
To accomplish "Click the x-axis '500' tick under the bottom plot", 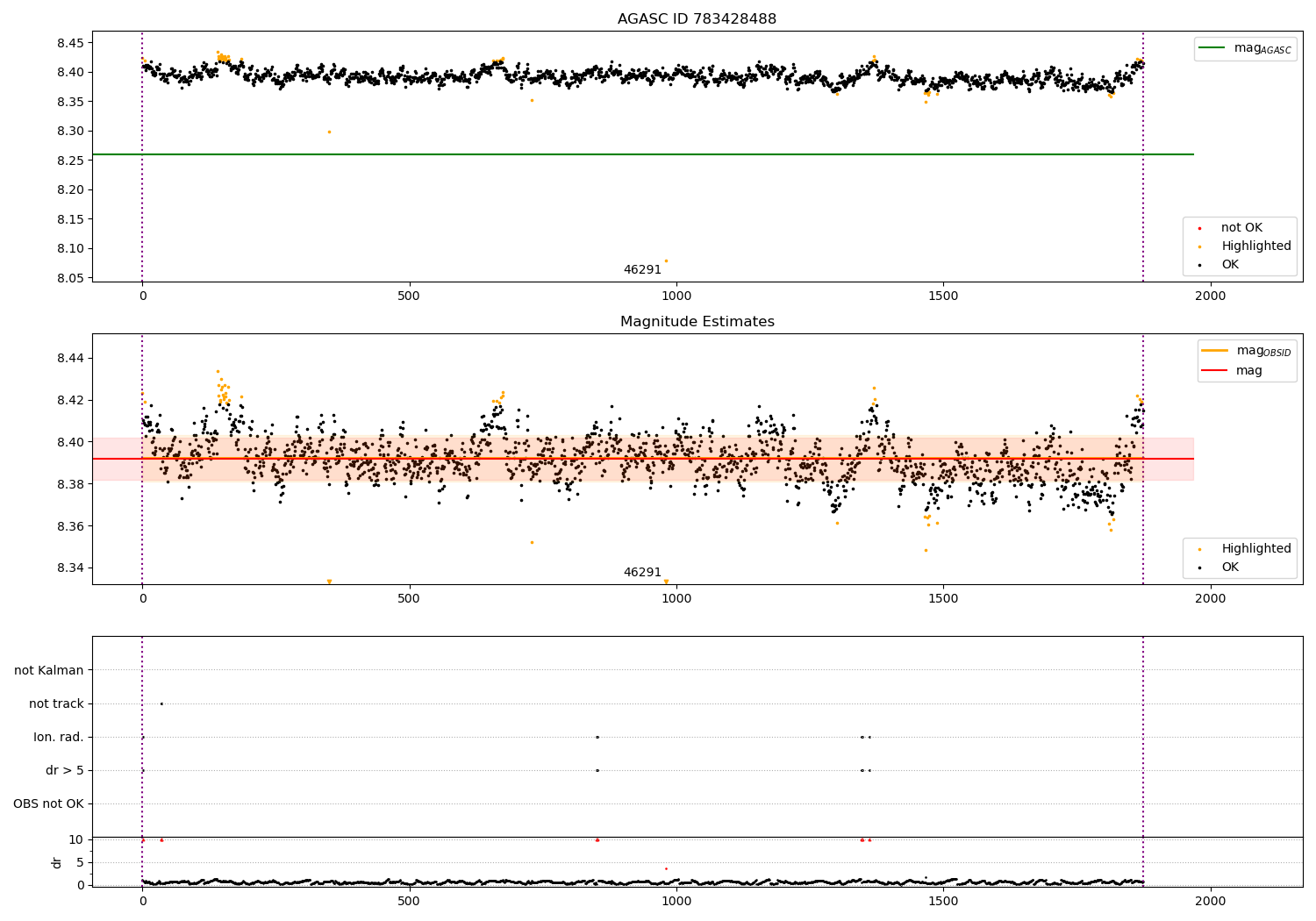I will click(x=409, y=901).
